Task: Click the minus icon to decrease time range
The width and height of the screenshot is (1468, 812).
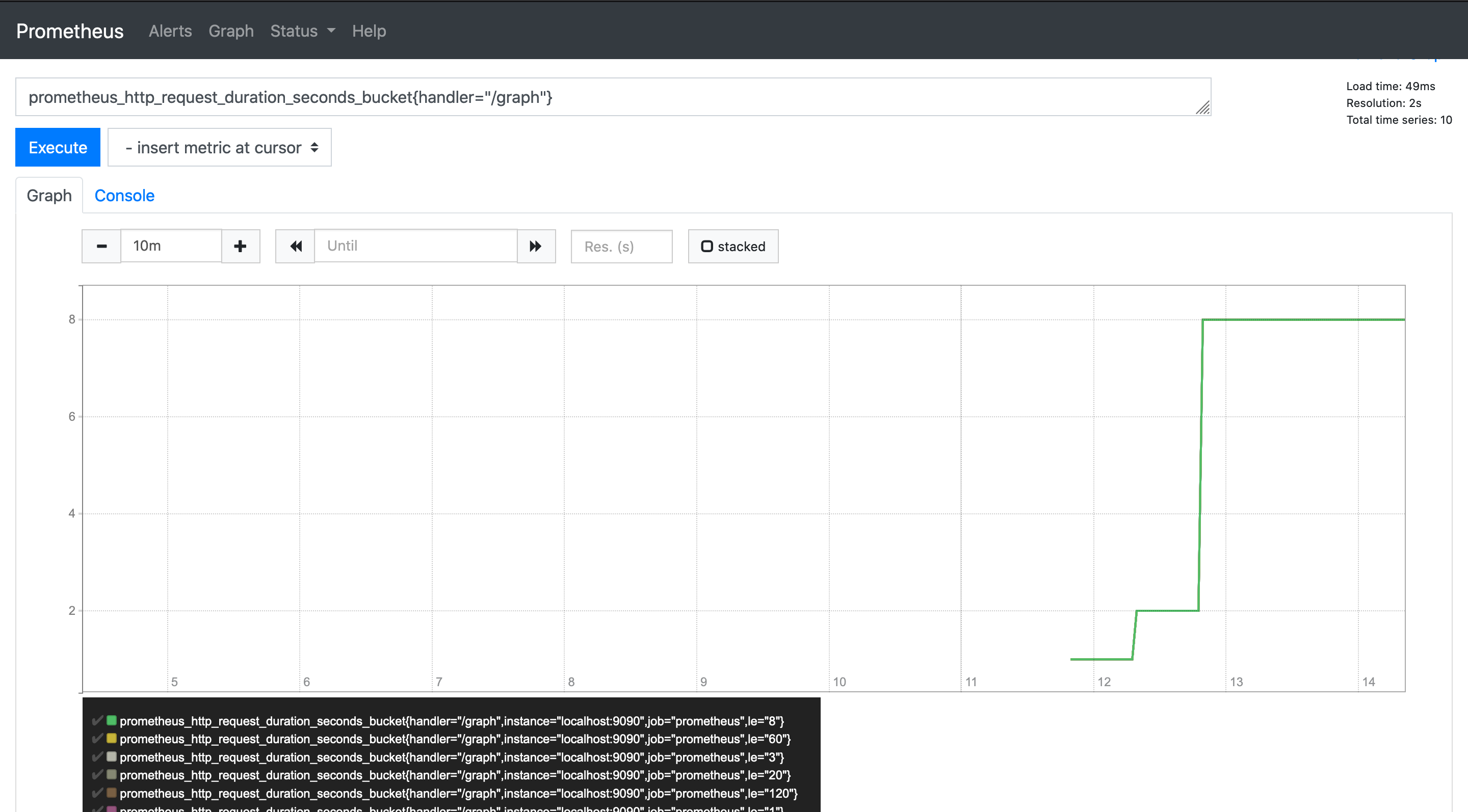Action: click(x=101, y=246)
